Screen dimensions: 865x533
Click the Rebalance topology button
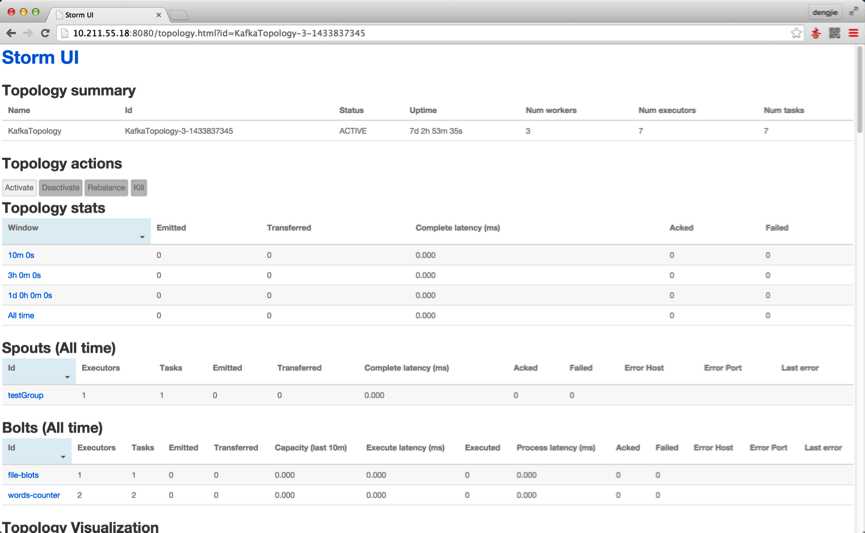tap(106, 188)
